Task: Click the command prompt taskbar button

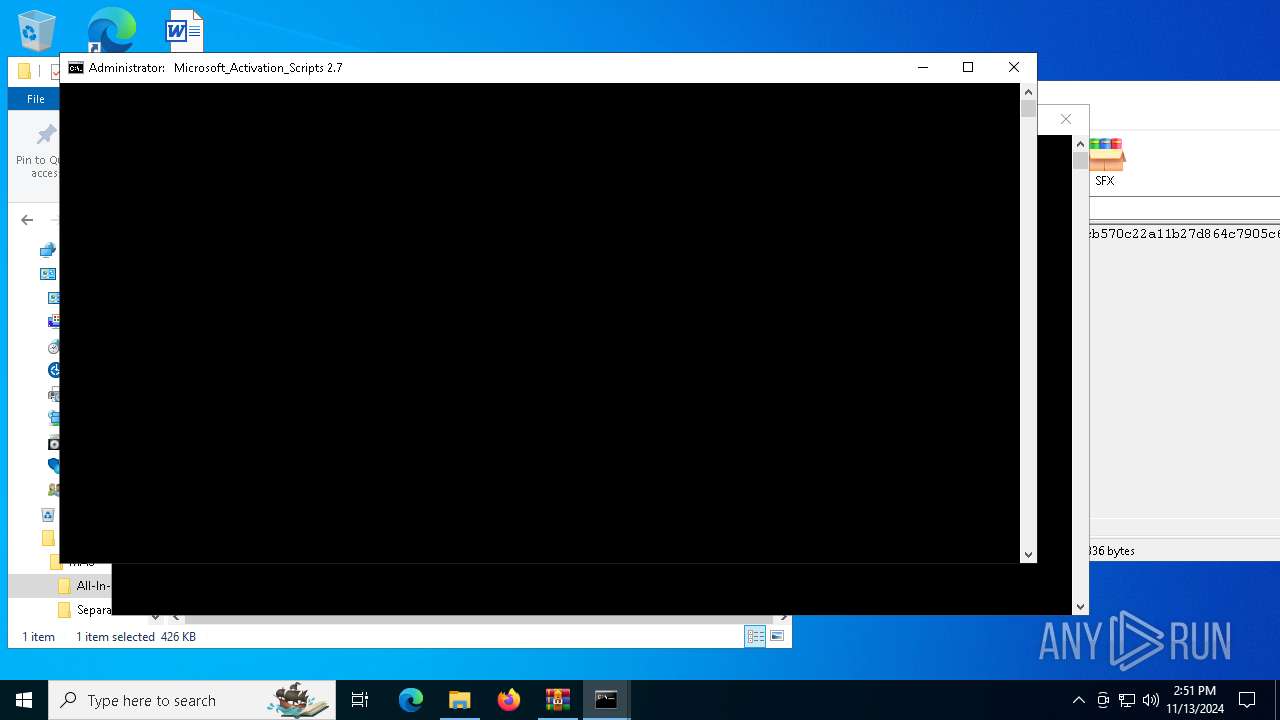Action: [x=607, y=700]
